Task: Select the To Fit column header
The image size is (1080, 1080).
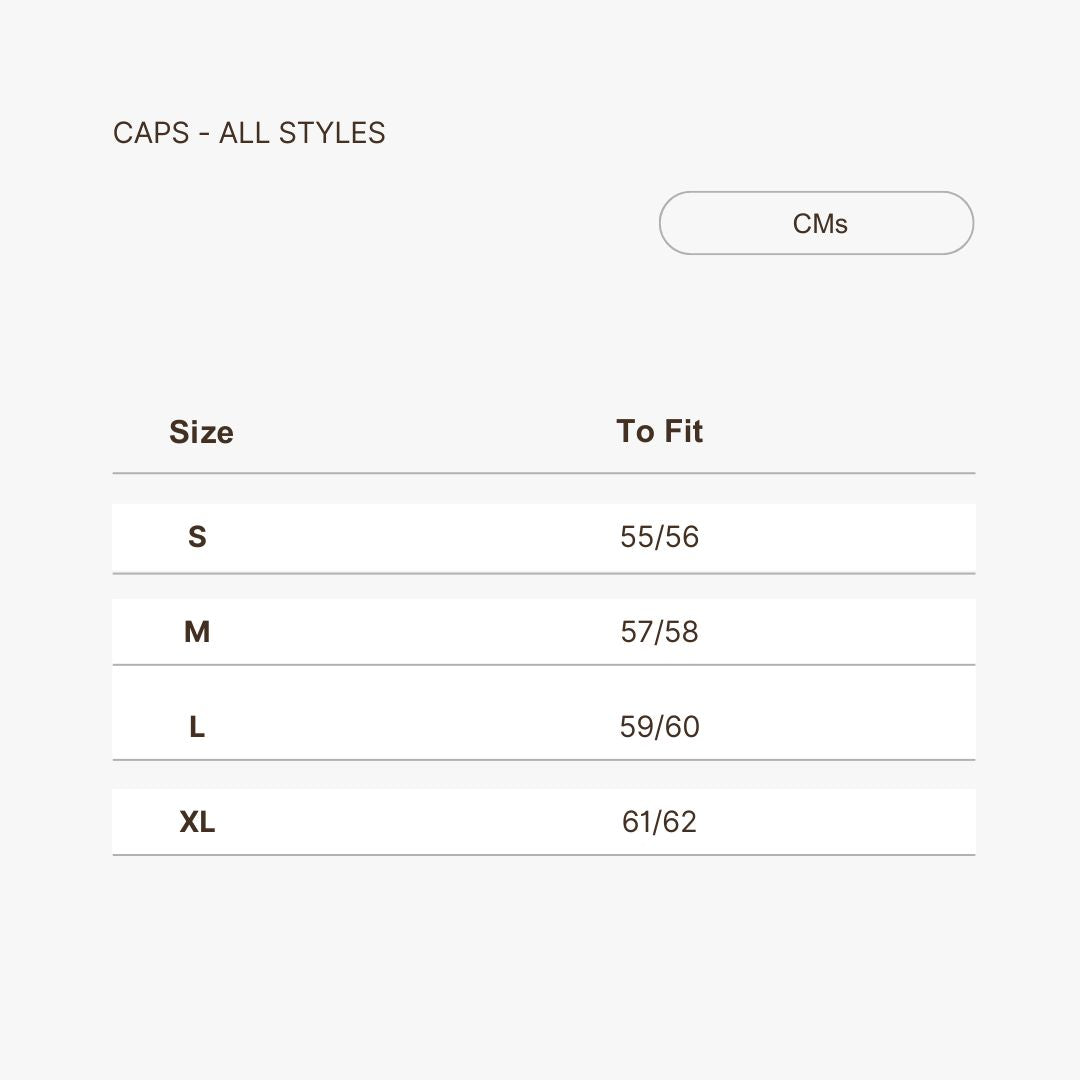Action: (x=659, y=431)
